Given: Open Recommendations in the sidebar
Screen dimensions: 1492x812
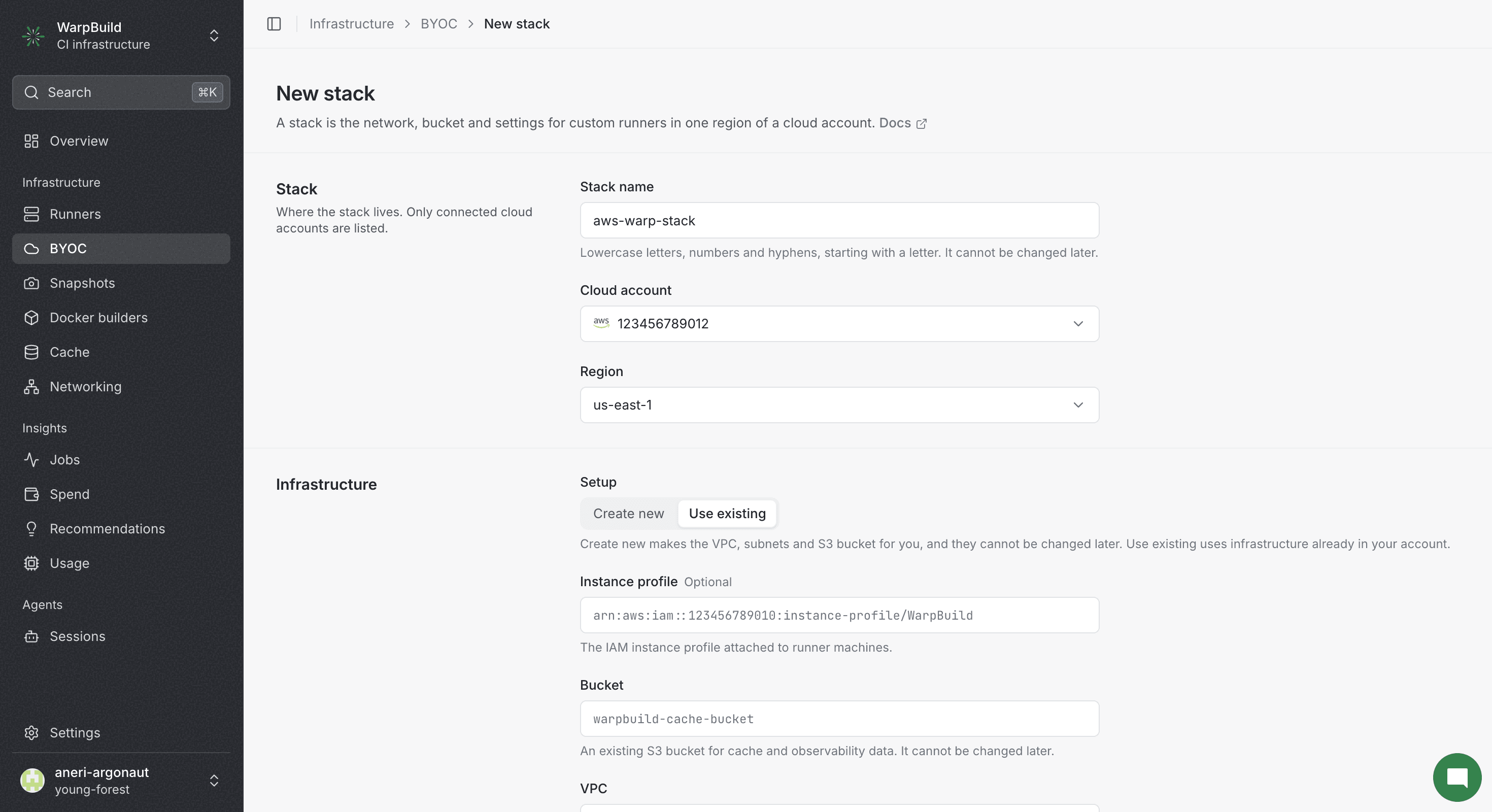Looking at the screenshot, I should tap(121, 529).
